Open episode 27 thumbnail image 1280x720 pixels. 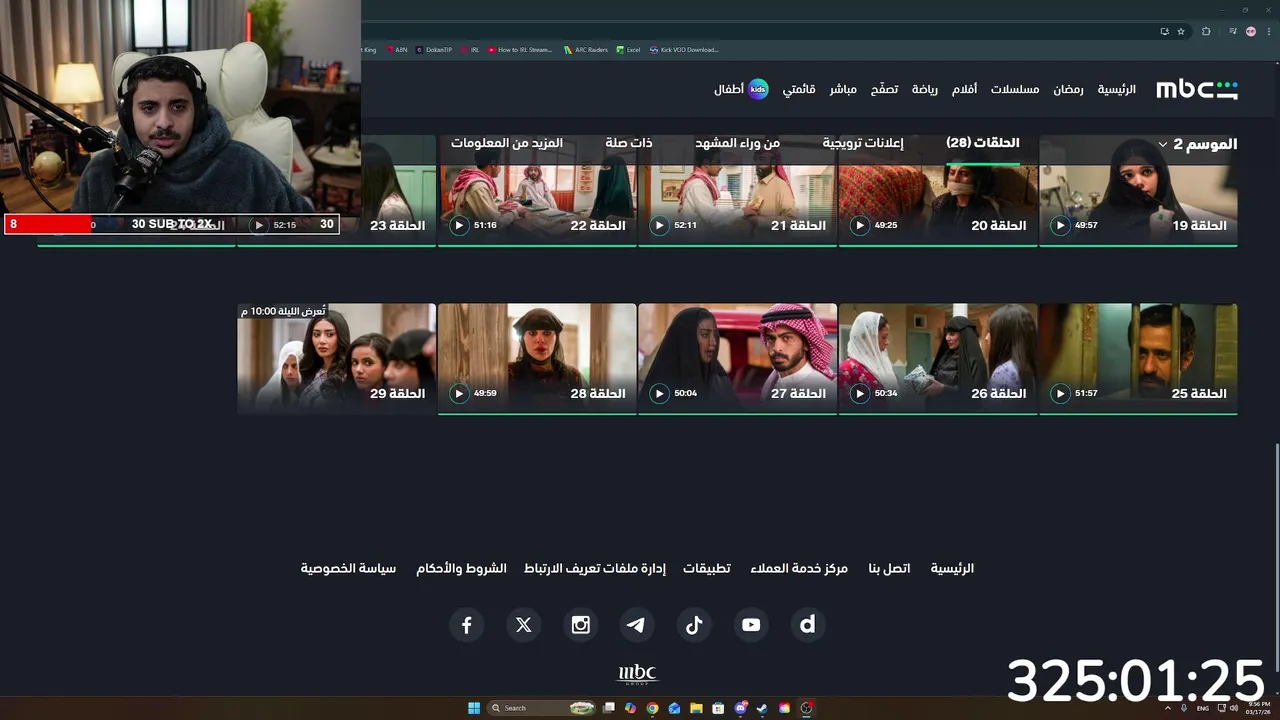738,358
